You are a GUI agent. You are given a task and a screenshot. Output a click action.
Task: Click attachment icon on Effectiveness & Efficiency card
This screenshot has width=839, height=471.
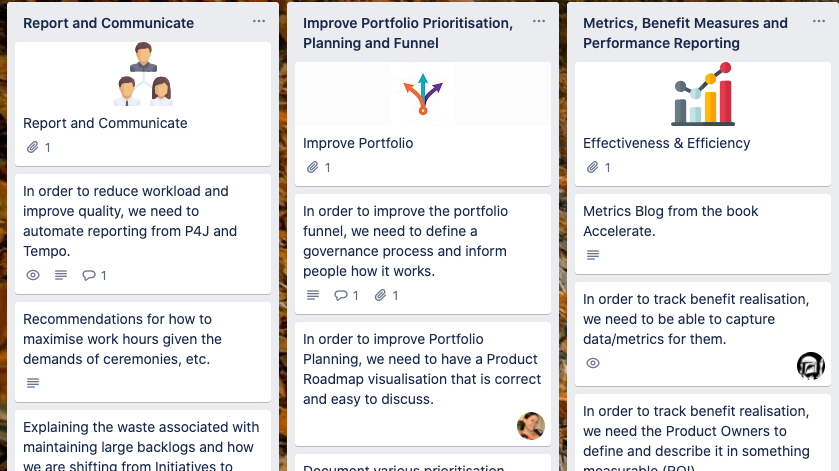(593, 168)
